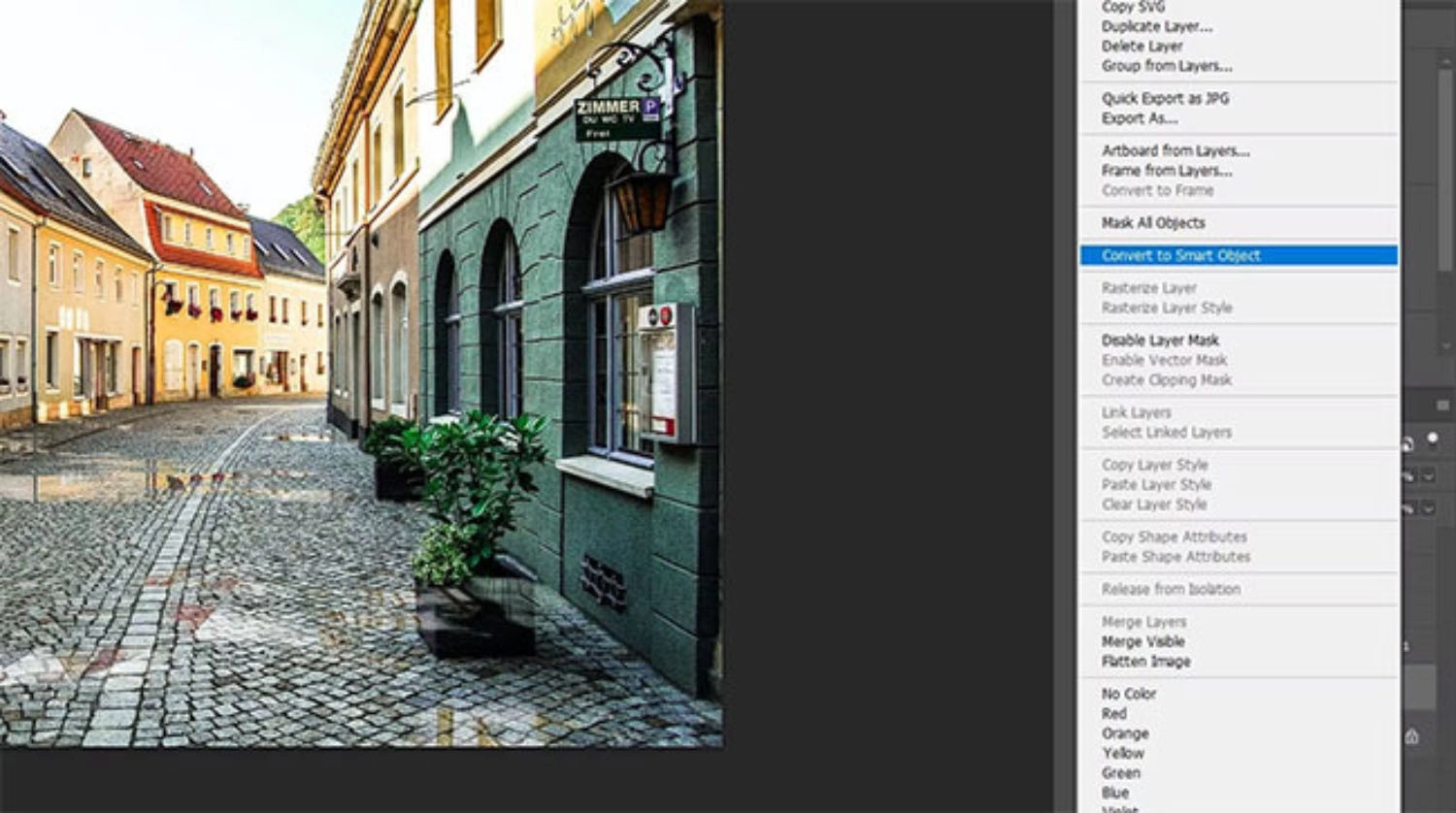The image size is (1456, 813).
Task: Choose Convert to Smart Object
Action: pos(1239,255)
